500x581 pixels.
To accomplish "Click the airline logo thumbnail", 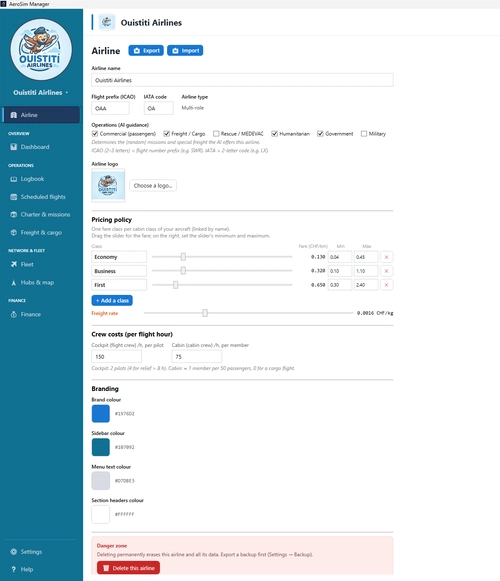I will coord(108,185).
